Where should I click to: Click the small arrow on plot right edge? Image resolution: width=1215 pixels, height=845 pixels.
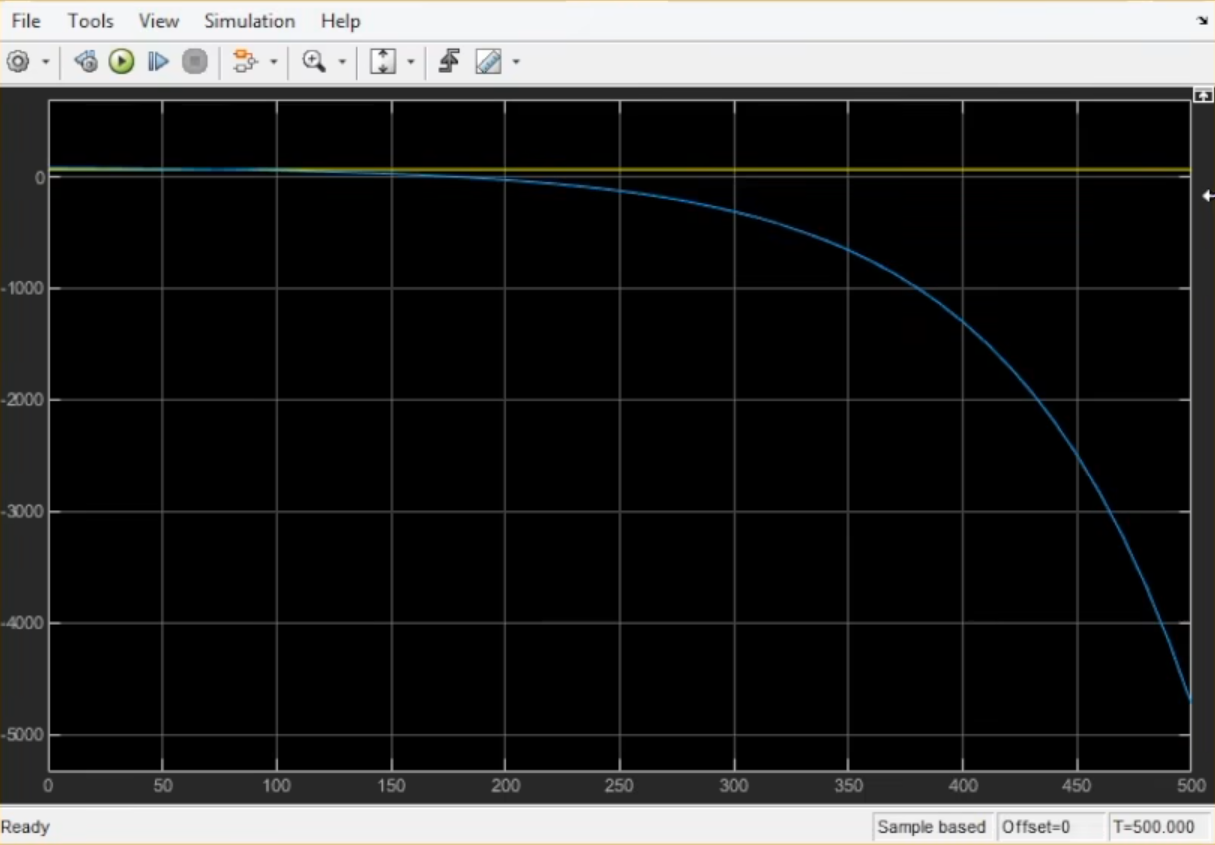pos(1207,196)
